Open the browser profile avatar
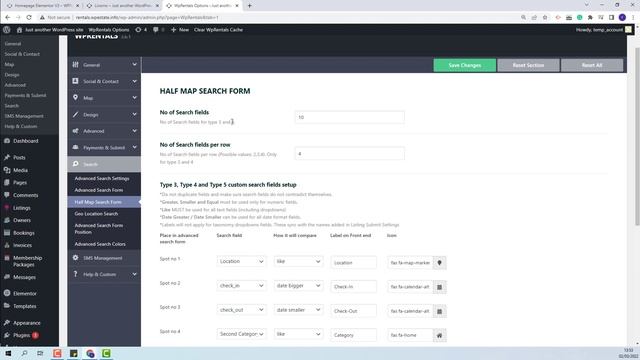The image size is (640, 360). (622, 18)
